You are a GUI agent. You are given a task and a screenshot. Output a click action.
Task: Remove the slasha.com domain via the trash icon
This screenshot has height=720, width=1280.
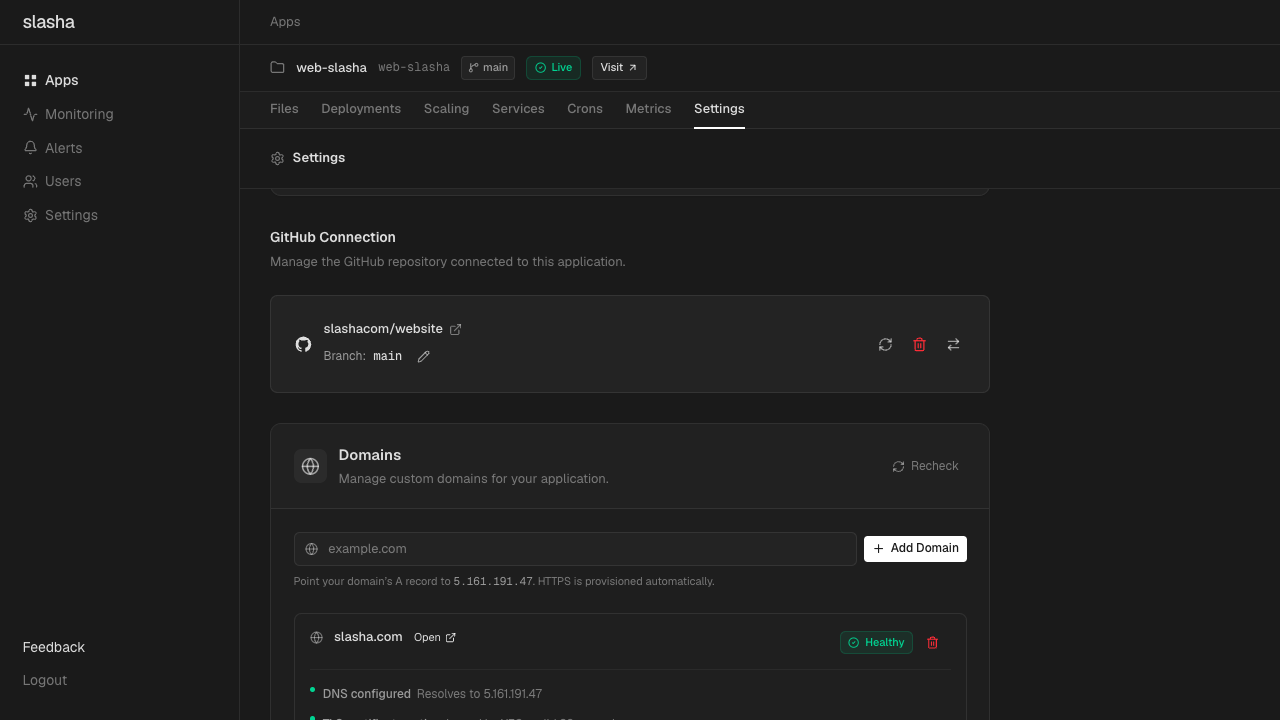tap(932, 643)
